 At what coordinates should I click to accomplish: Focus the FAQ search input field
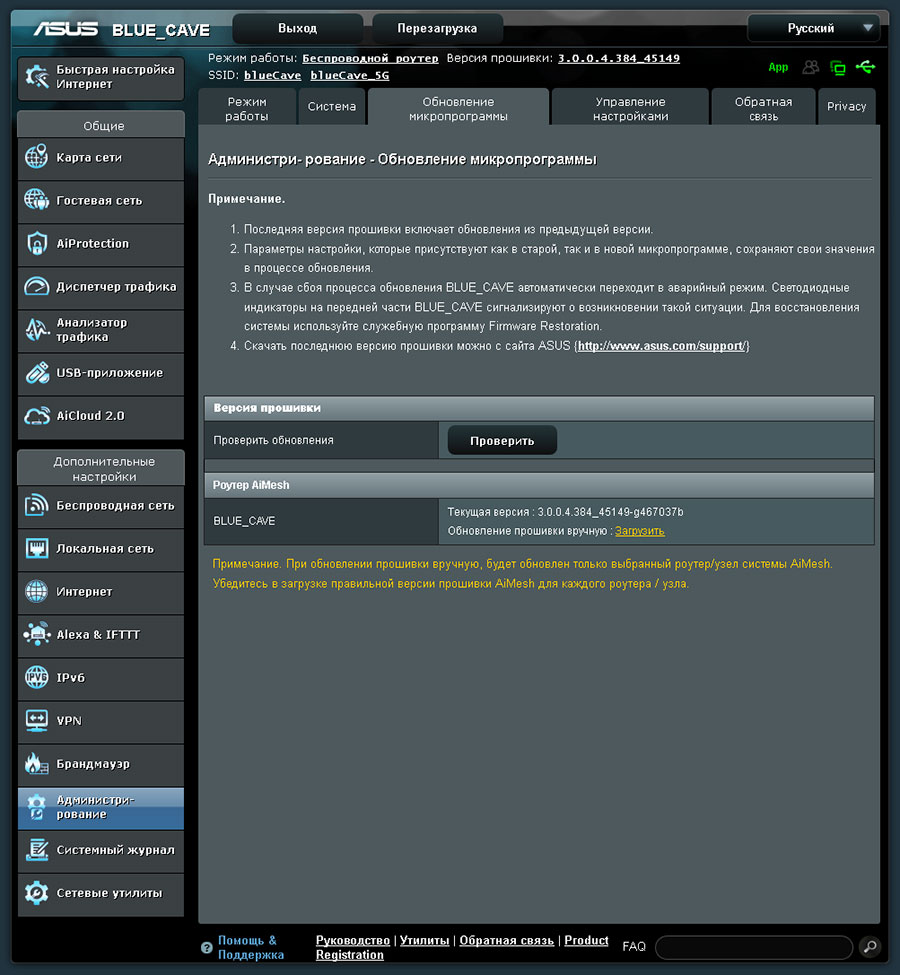coord(754,948)
